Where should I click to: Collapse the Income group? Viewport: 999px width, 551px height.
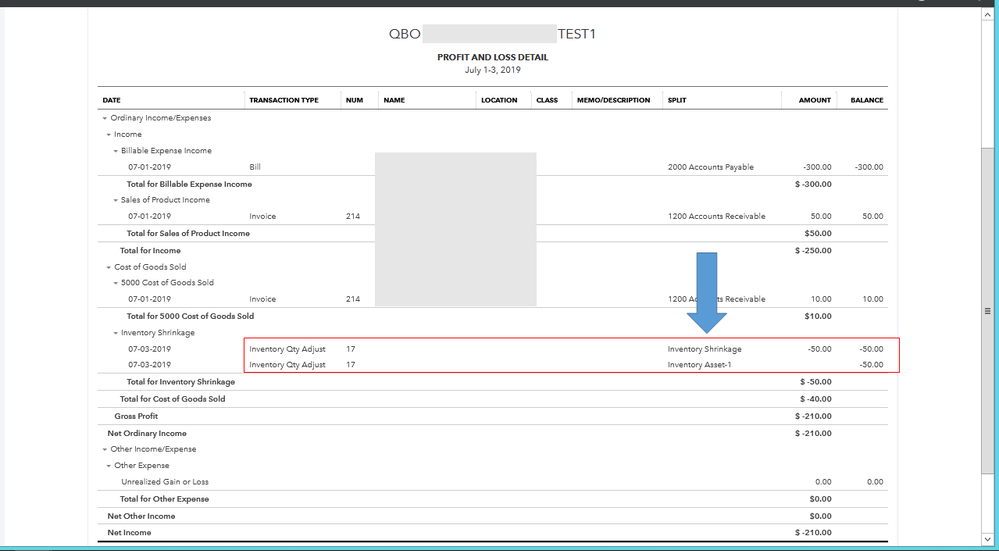[108, 135]
